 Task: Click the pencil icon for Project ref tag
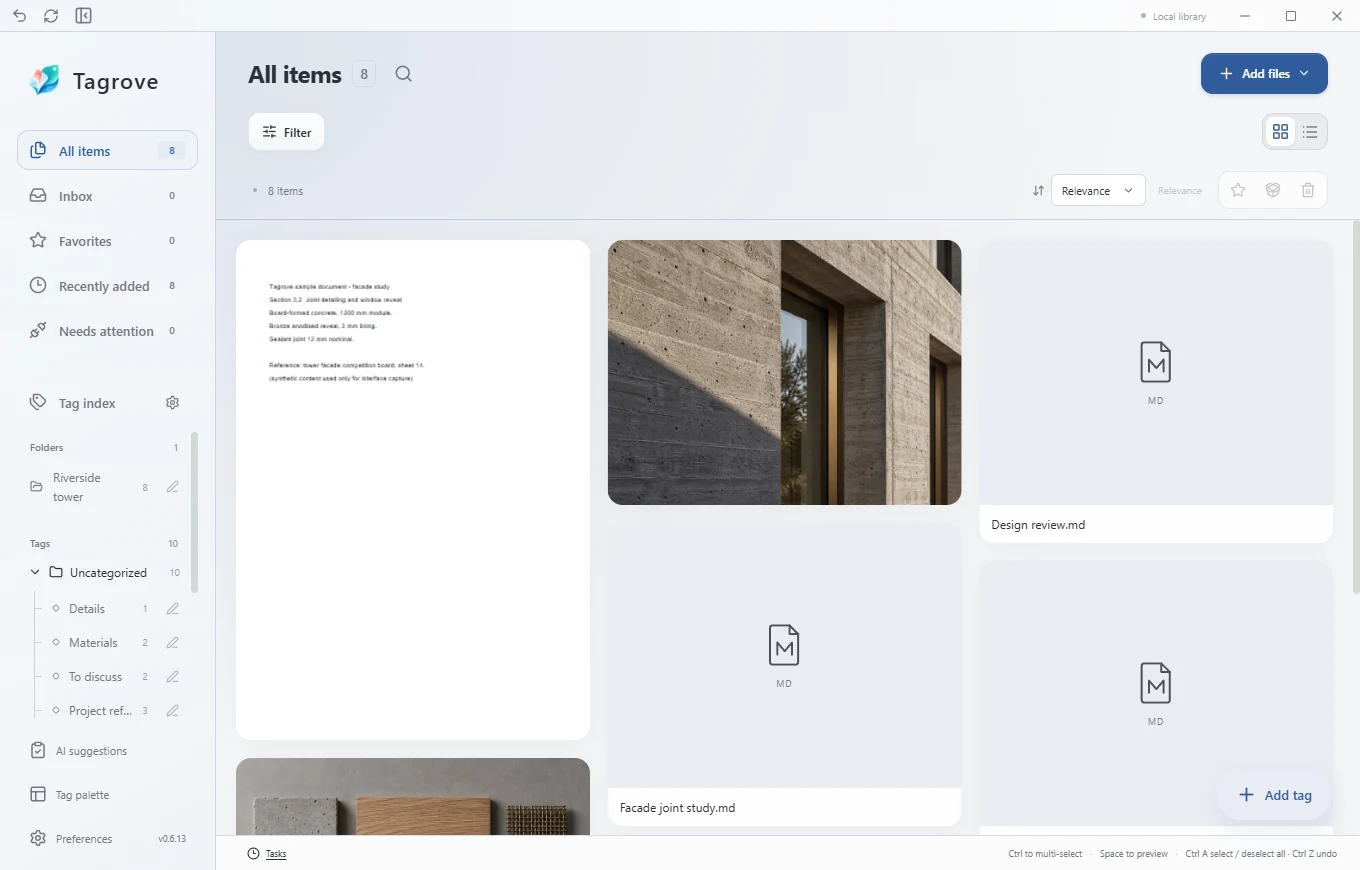(172, 711)
